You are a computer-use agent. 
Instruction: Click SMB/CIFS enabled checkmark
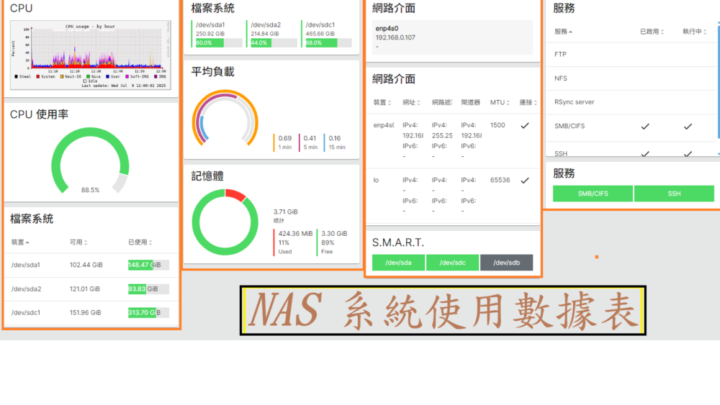coord(645,126)
